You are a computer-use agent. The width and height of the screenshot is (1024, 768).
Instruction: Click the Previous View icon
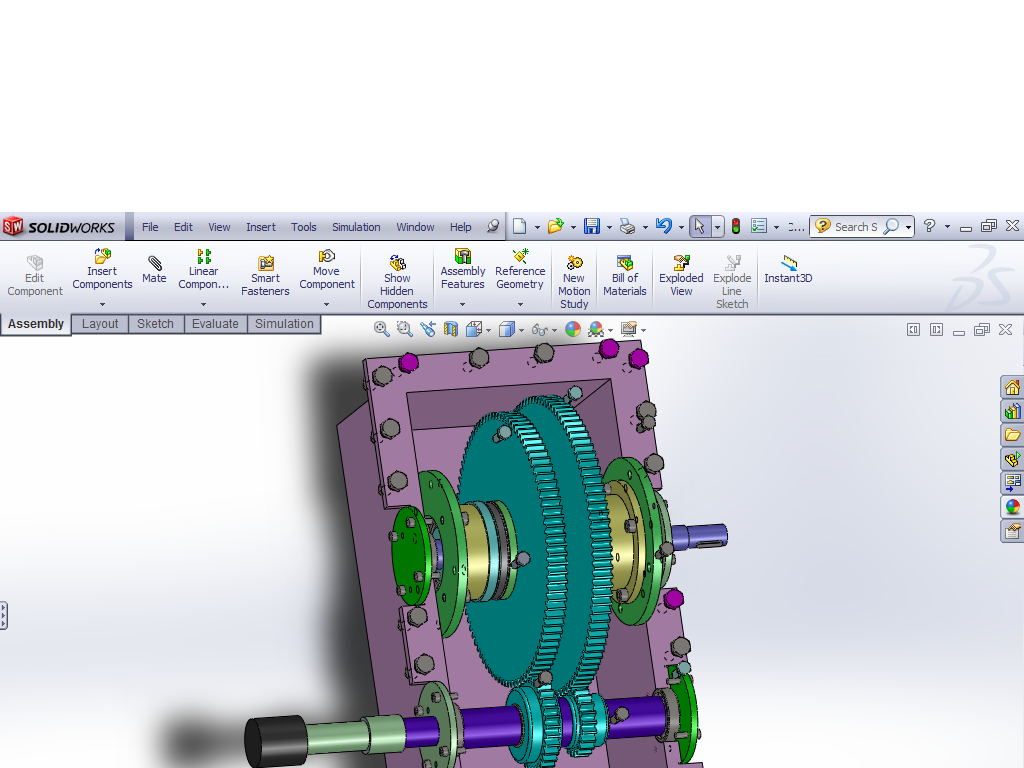[x=428, y=329]
